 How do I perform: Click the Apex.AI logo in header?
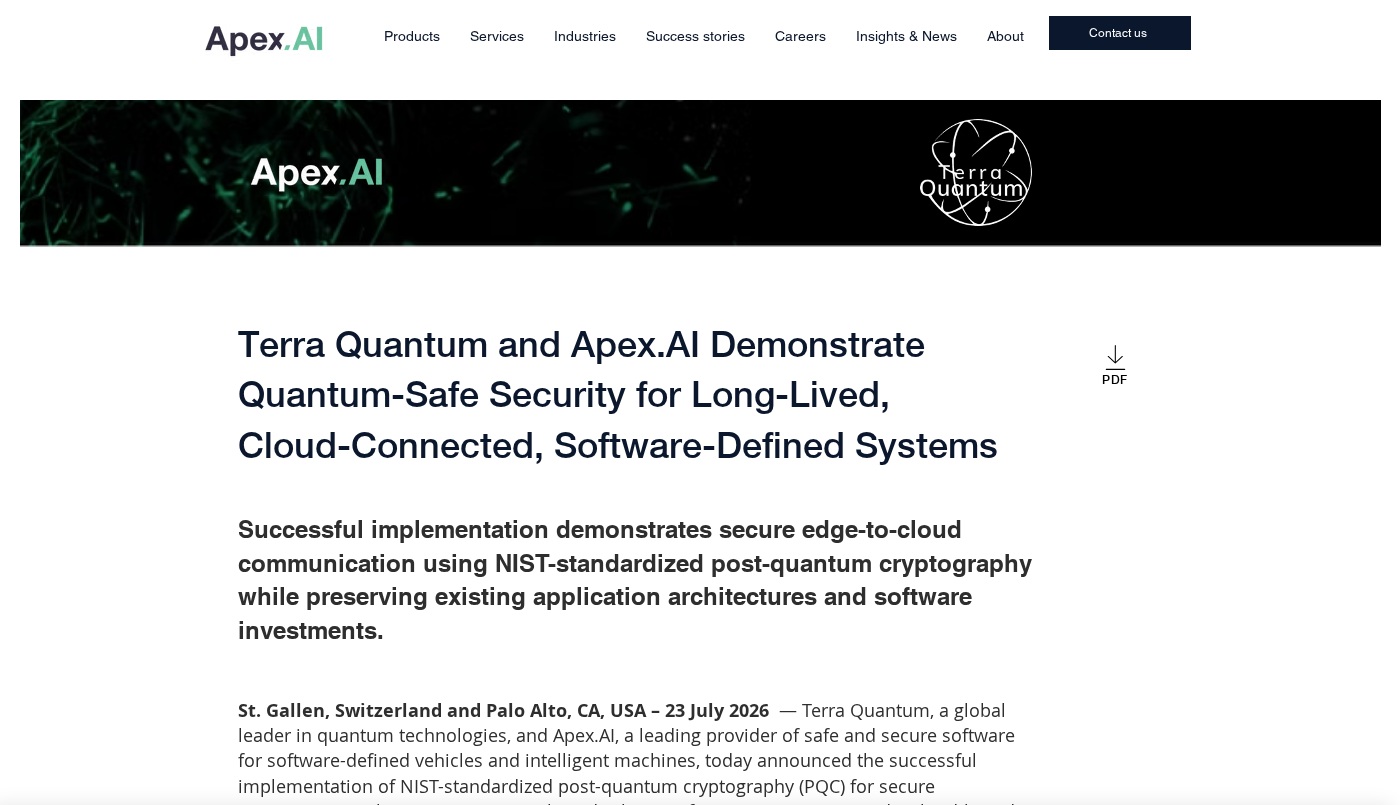pyautogui.click(x=264, y=39)
